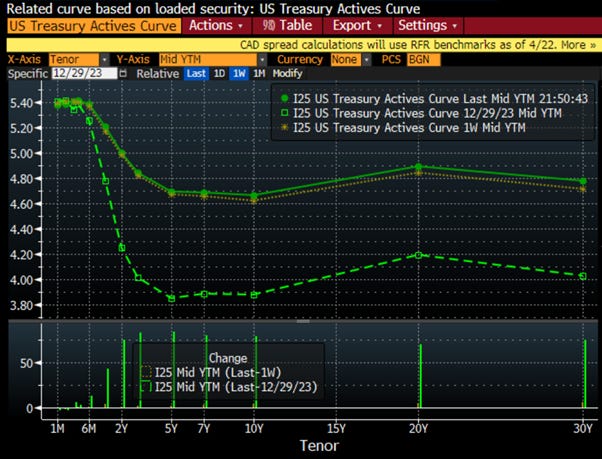Click the 2Y change bar in lower panel
The image size is (602, 459).
pos(124,374)
